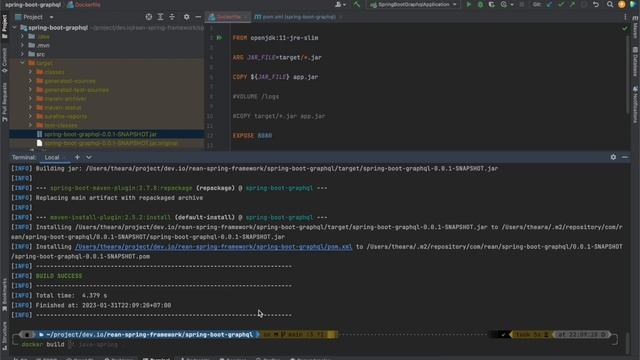Hide the Project tool window
Screen dimensions: 640x360
(198, 17)
